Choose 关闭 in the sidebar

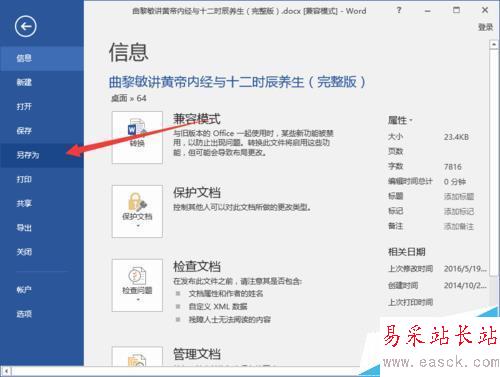pos(42,252)
